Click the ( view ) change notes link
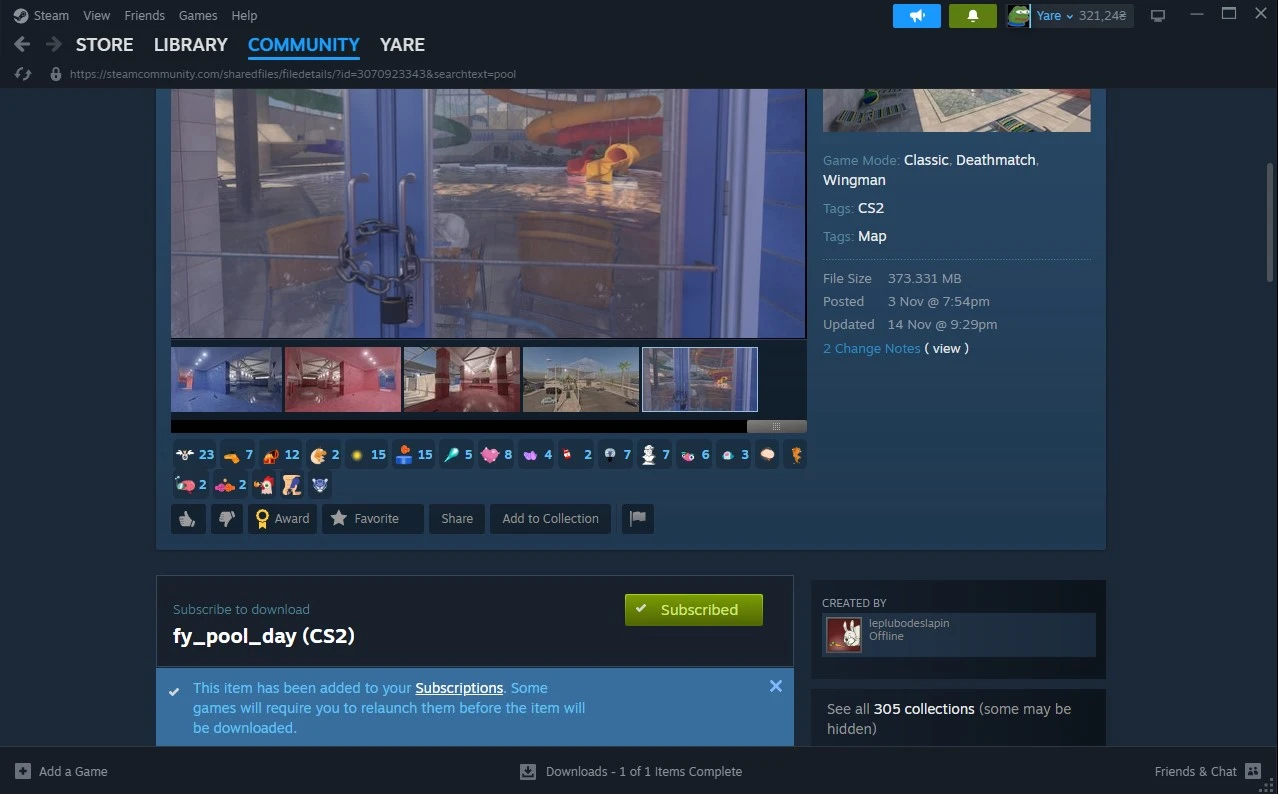The height and width of the screenshot is (794, 1278). coord(946,348)
